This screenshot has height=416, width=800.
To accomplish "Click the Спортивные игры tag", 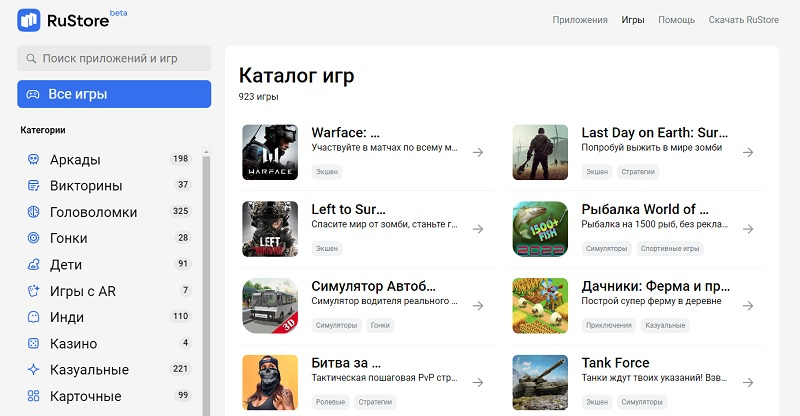I will (x=670, y=249).
